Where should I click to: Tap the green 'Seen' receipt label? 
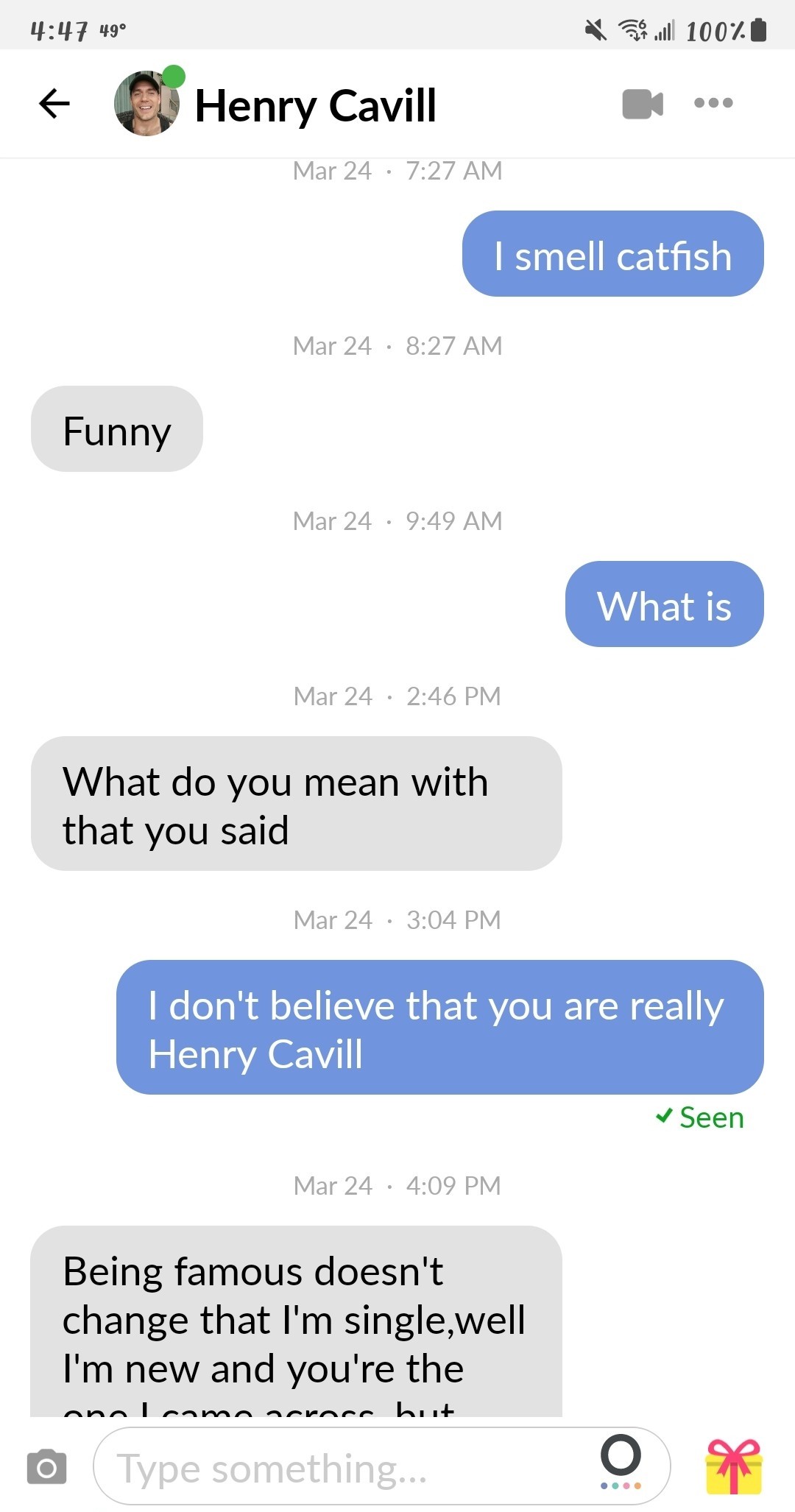[x=700, y=1117]
